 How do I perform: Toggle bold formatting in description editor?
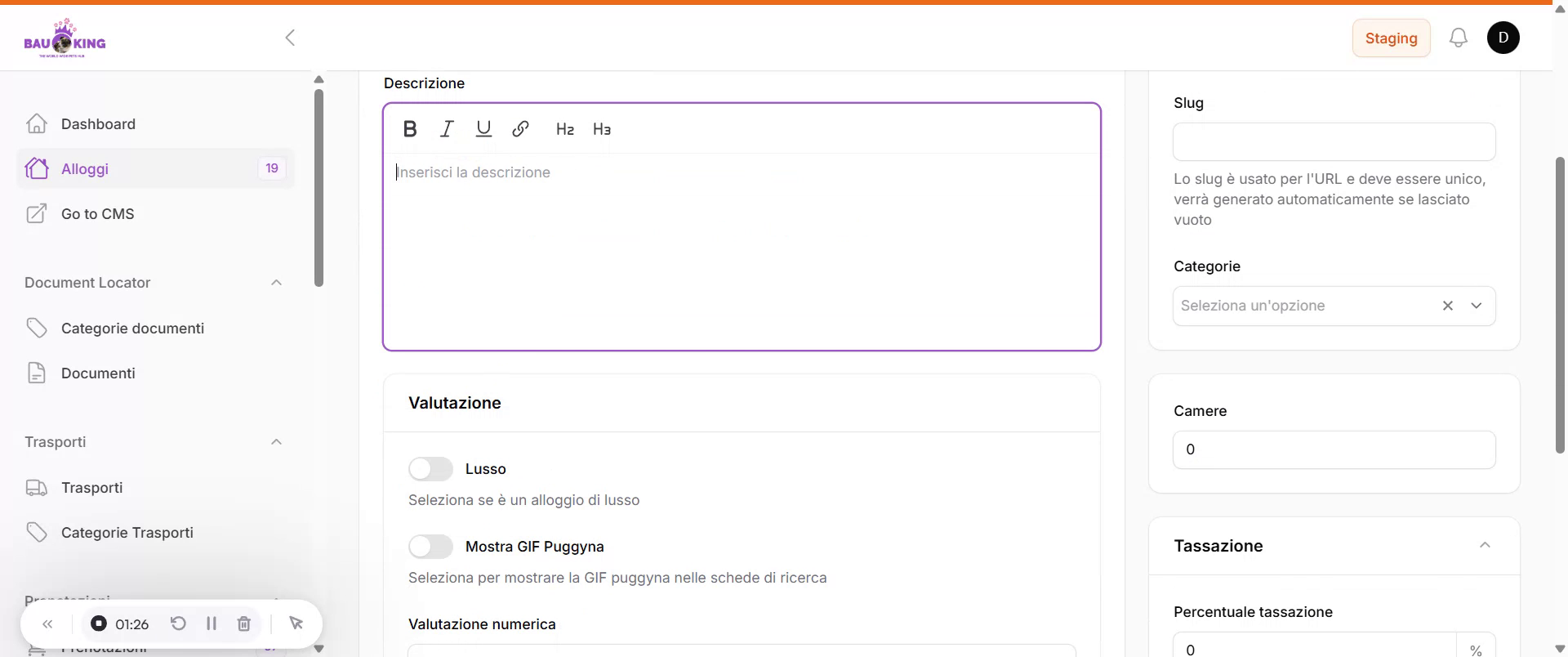pyautogui.click(x=410, y=129)
